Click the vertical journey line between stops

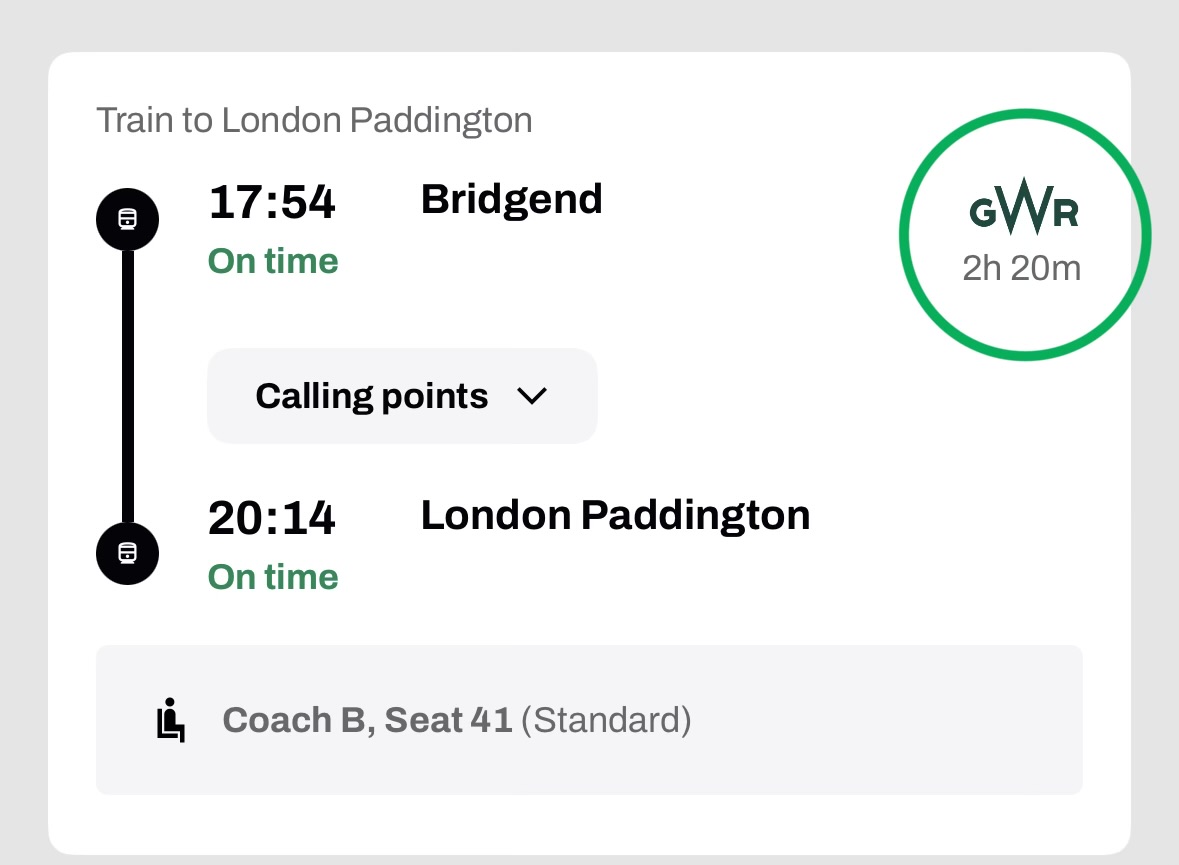pyautogui.click(x=128, y=385)
